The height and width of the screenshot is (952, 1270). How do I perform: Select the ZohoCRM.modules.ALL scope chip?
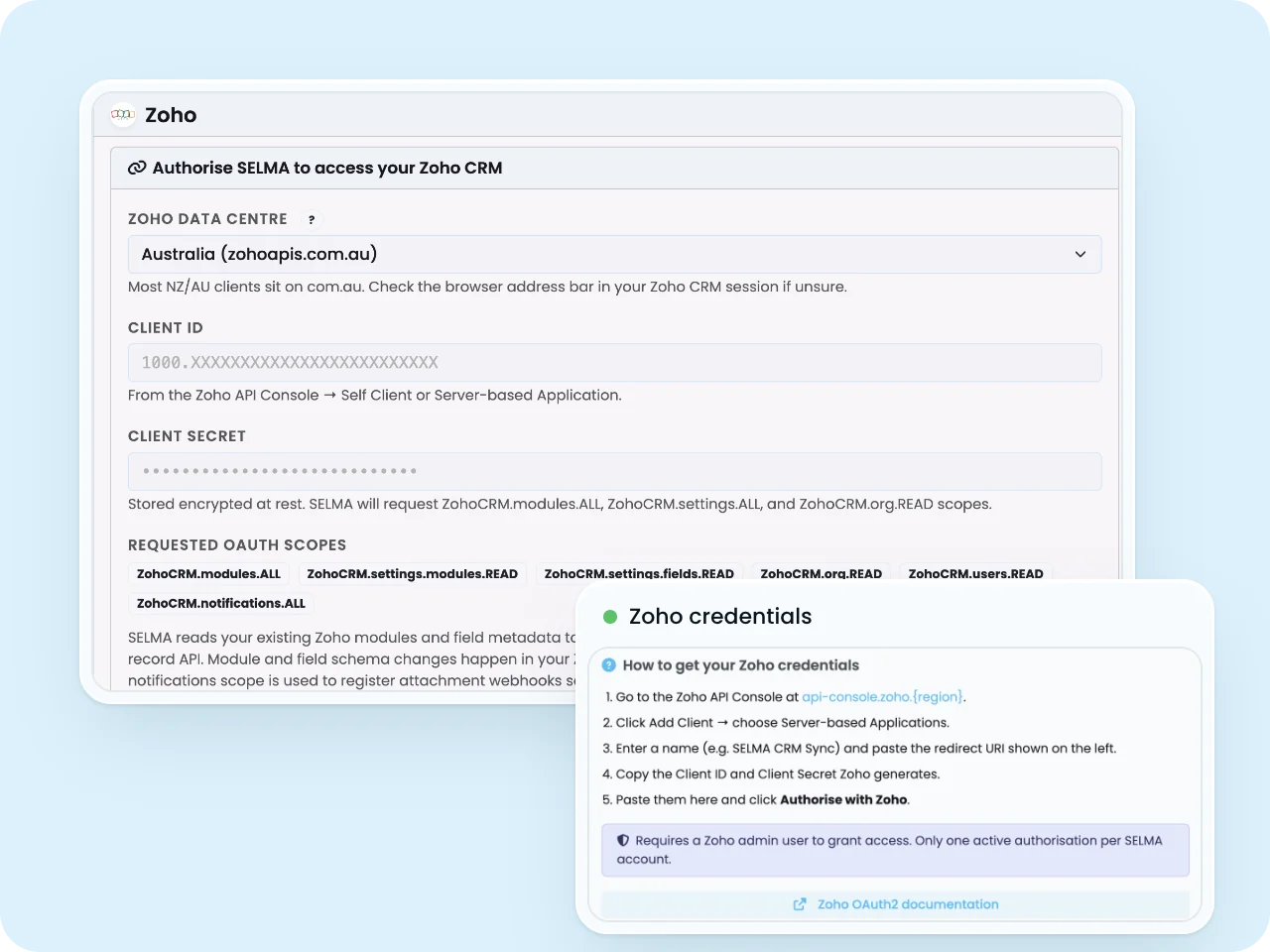click(208, 574)
